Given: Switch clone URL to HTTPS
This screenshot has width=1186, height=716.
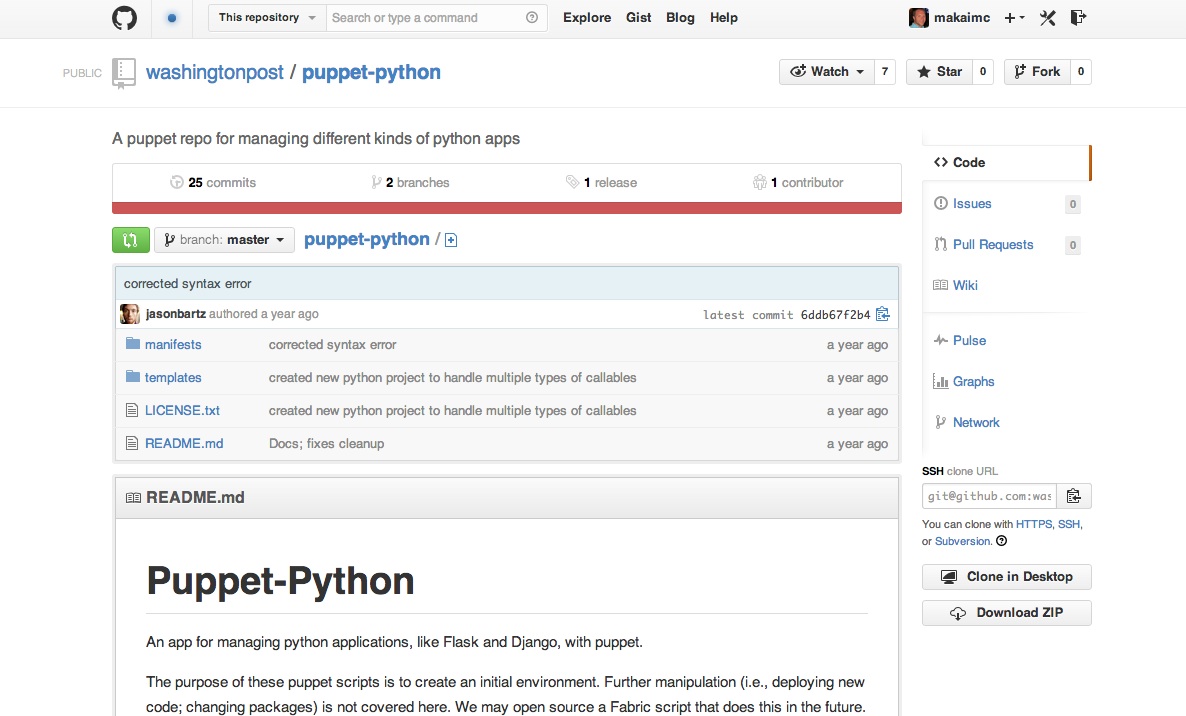Looking at the screenshot, I should (x=1034, y=524).
